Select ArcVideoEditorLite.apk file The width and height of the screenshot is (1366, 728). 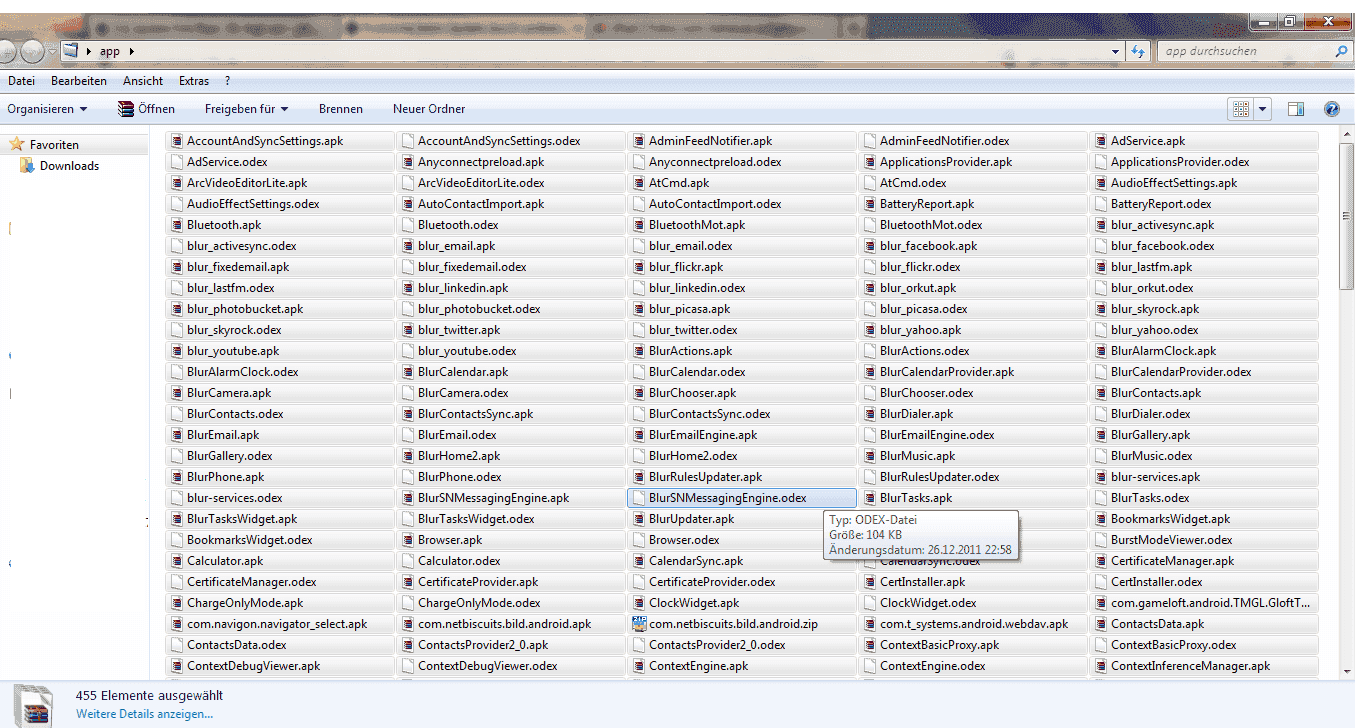(280, 183)
